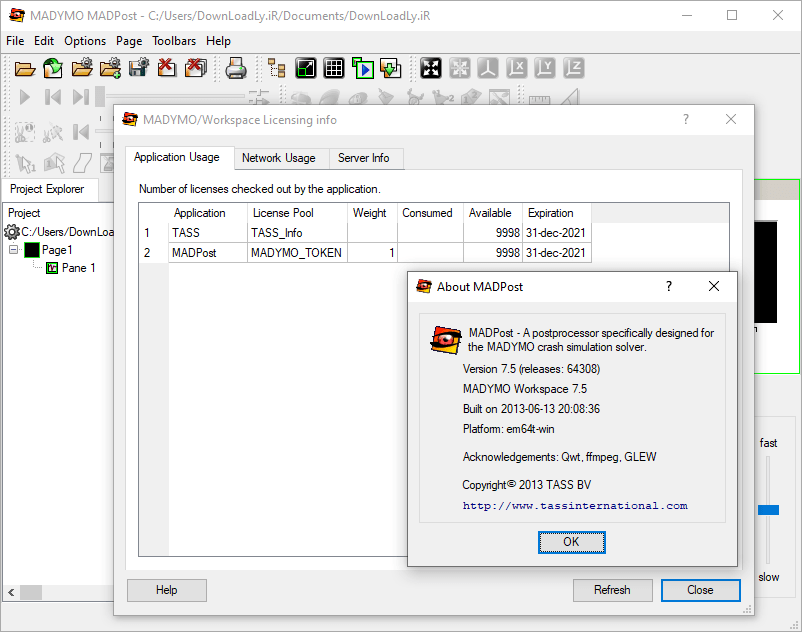Switch to the Network Usage tab

click(x=278, y=158)
